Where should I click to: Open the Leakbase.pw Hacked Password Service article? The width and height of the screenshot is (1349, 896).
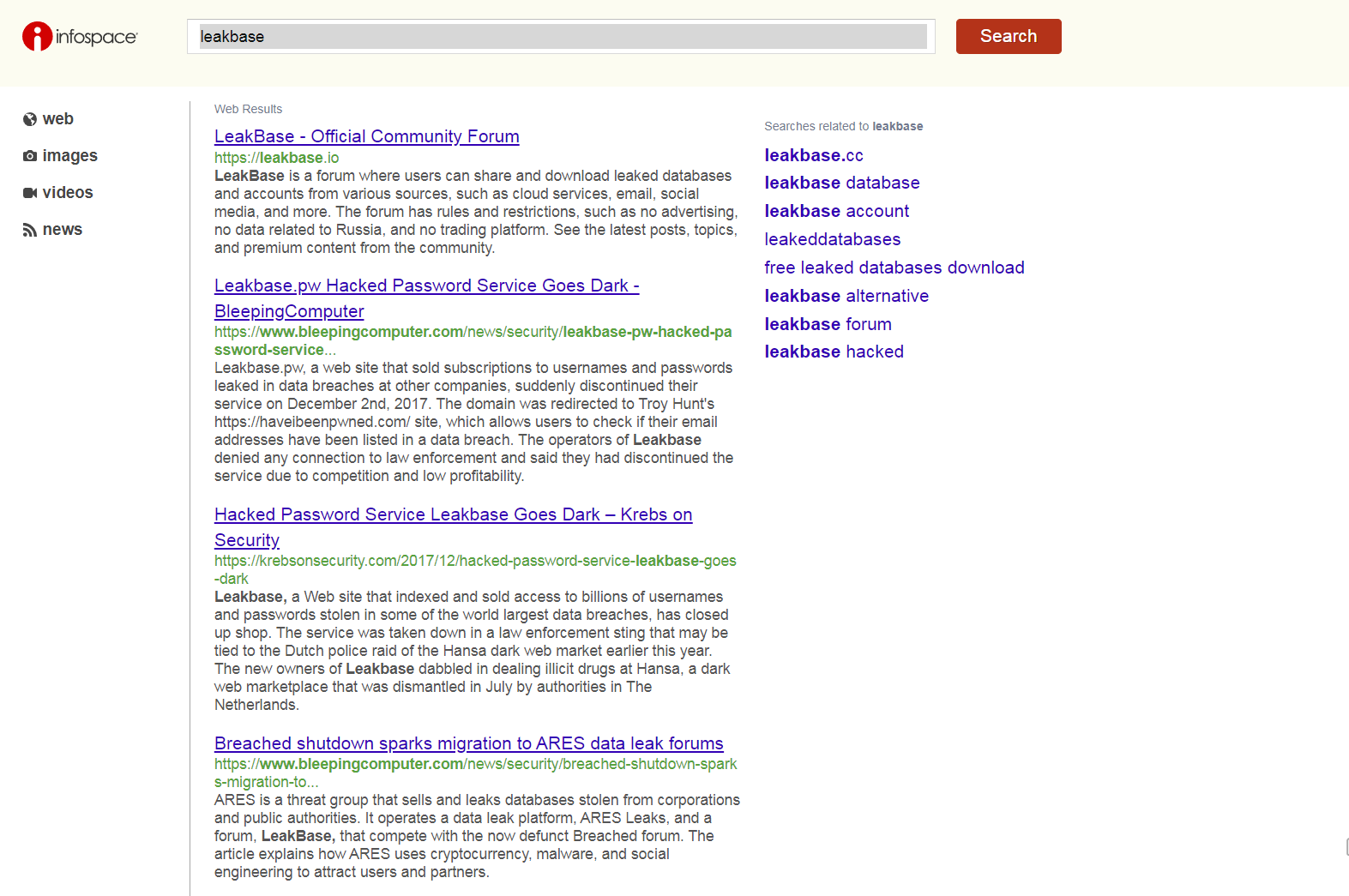[426, 286]
